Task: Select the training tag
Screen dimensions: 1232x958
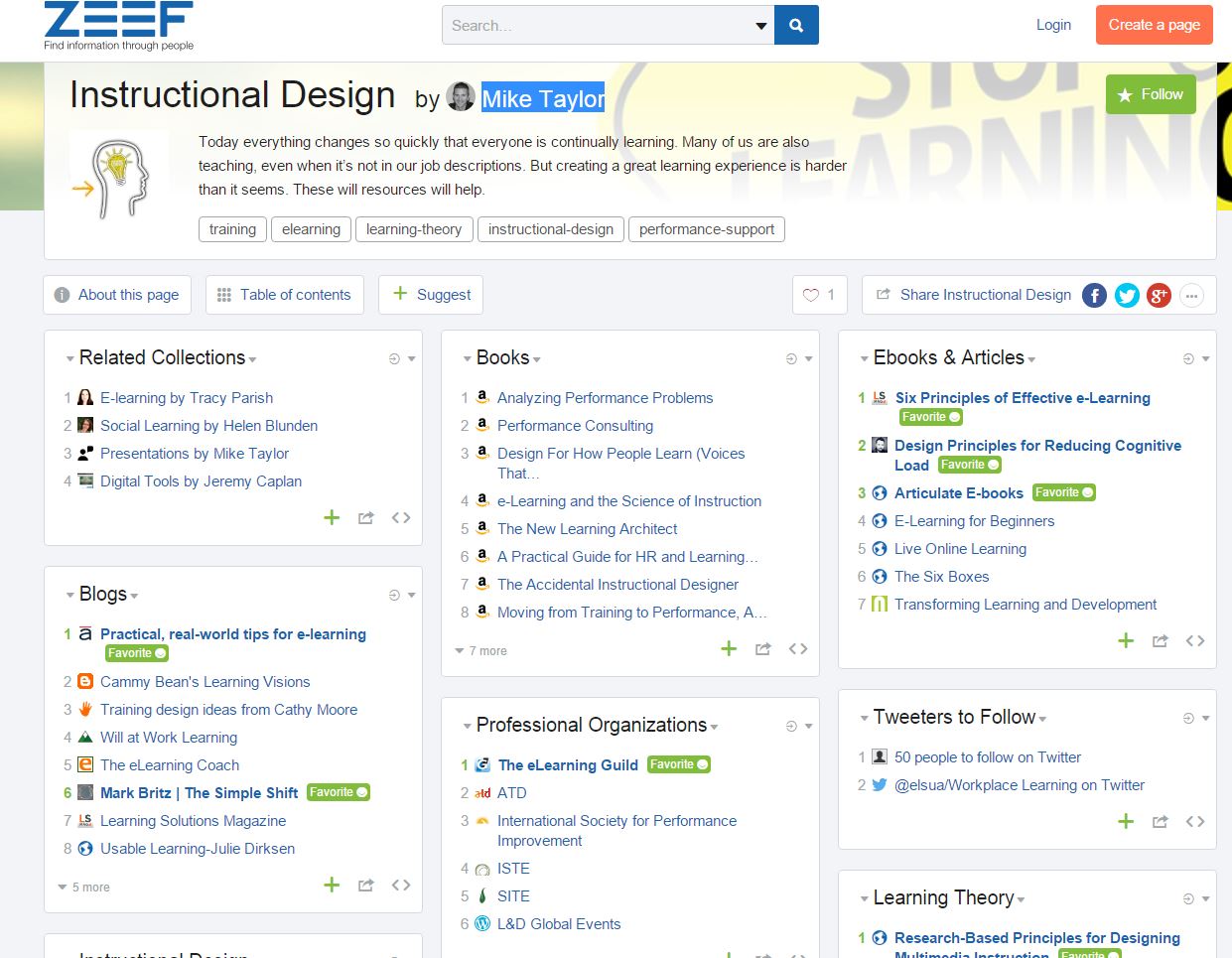Action: tap(232, 229)
